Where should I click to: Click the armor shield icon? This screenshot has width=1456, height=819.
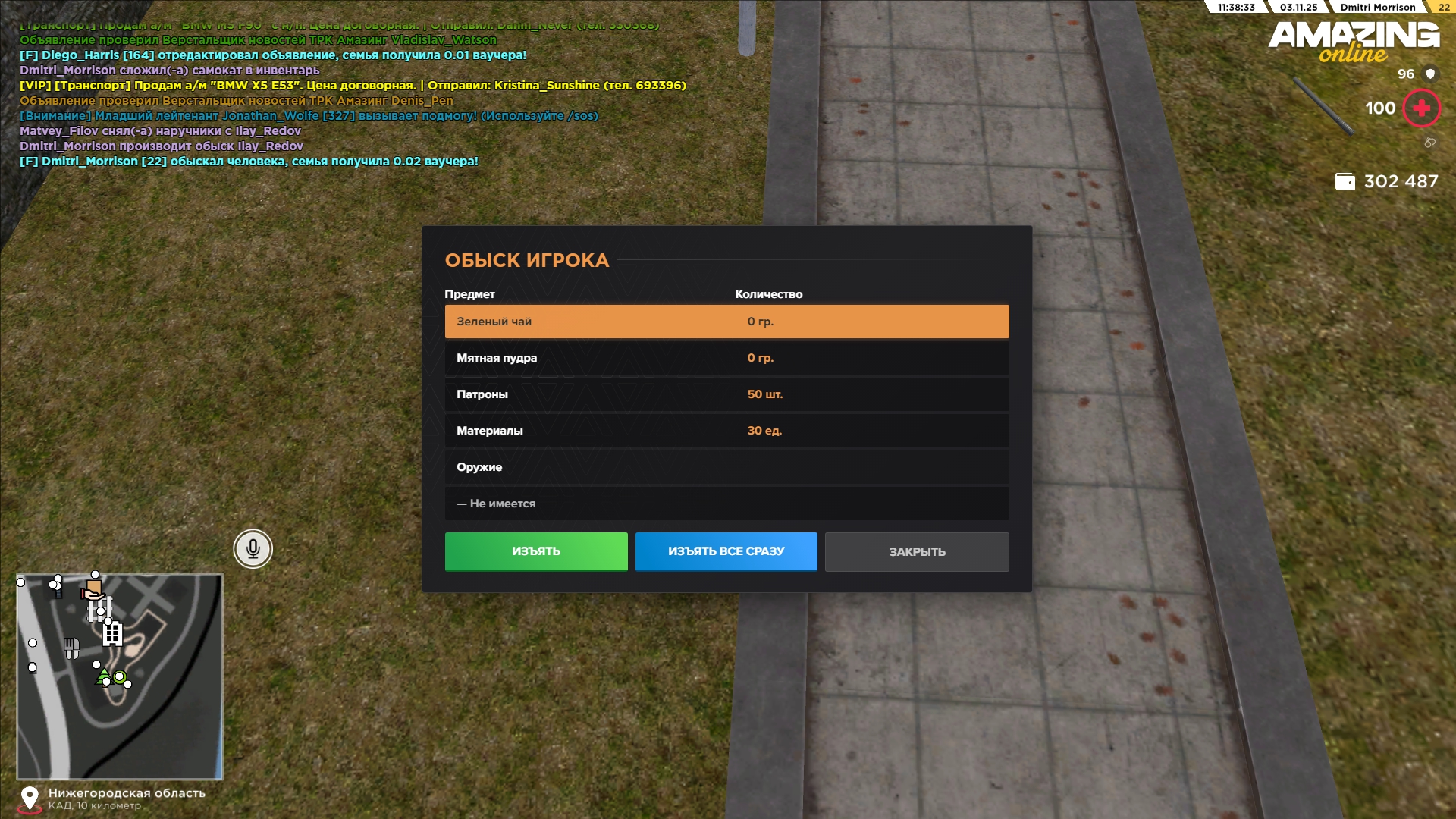pos(1430,74)
